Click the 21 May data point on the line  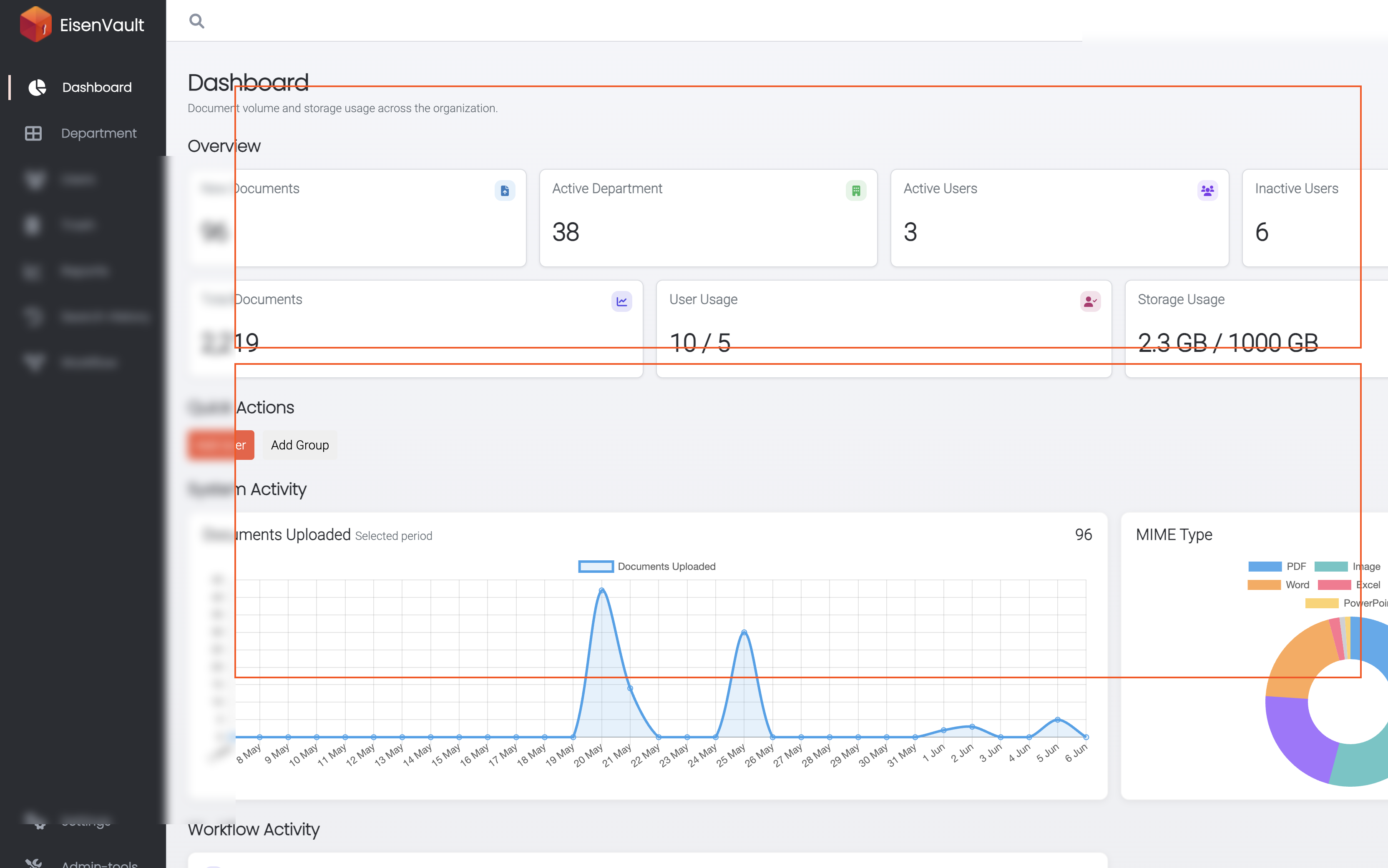pos(630,688)
